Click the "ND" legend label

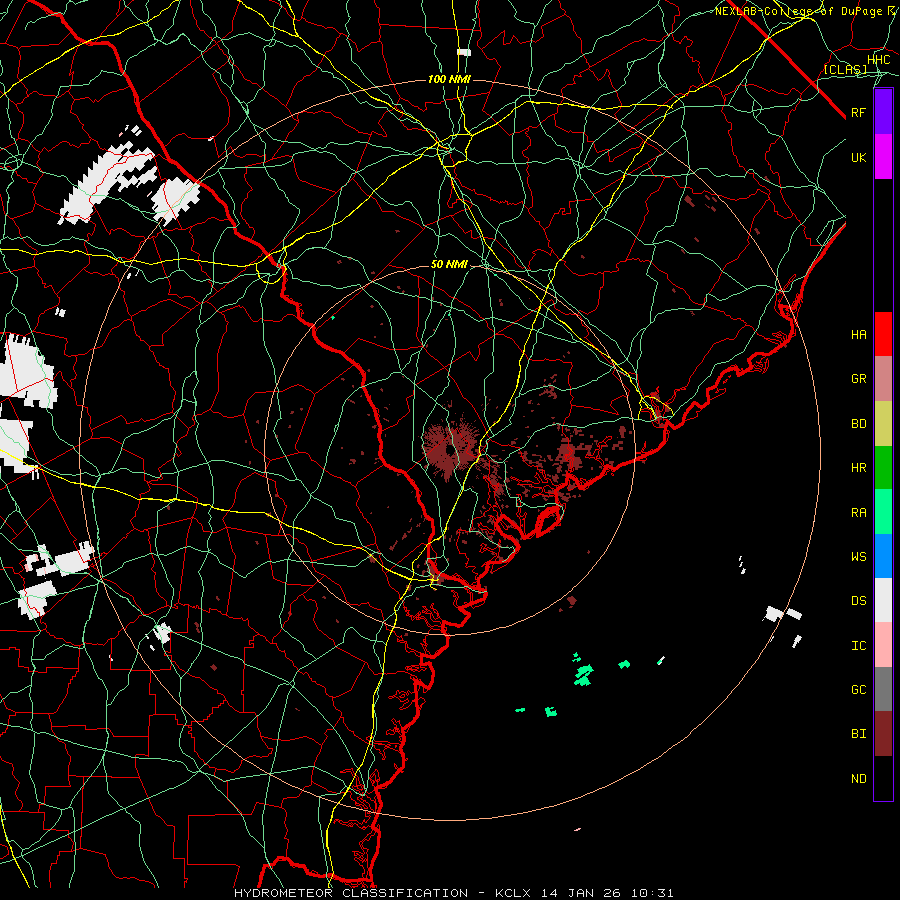858,779
